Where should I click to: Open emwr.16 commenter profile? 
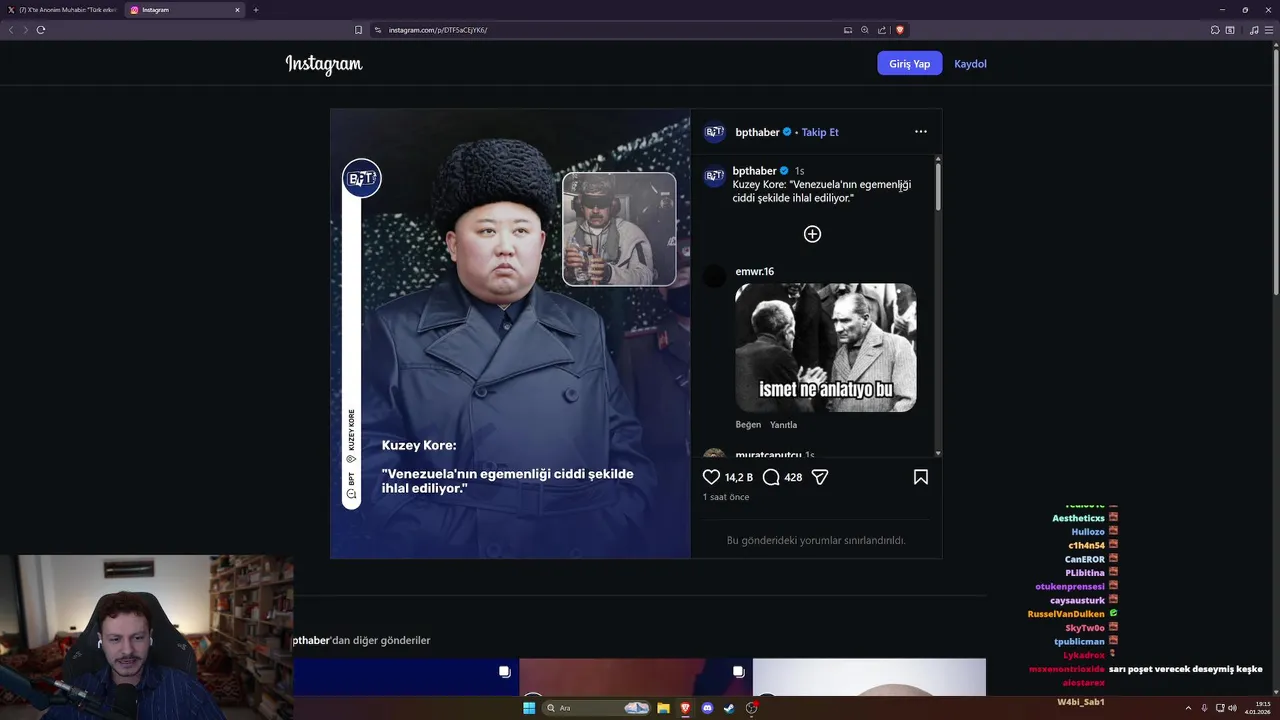pyautogui.click(x=754, y=272)
